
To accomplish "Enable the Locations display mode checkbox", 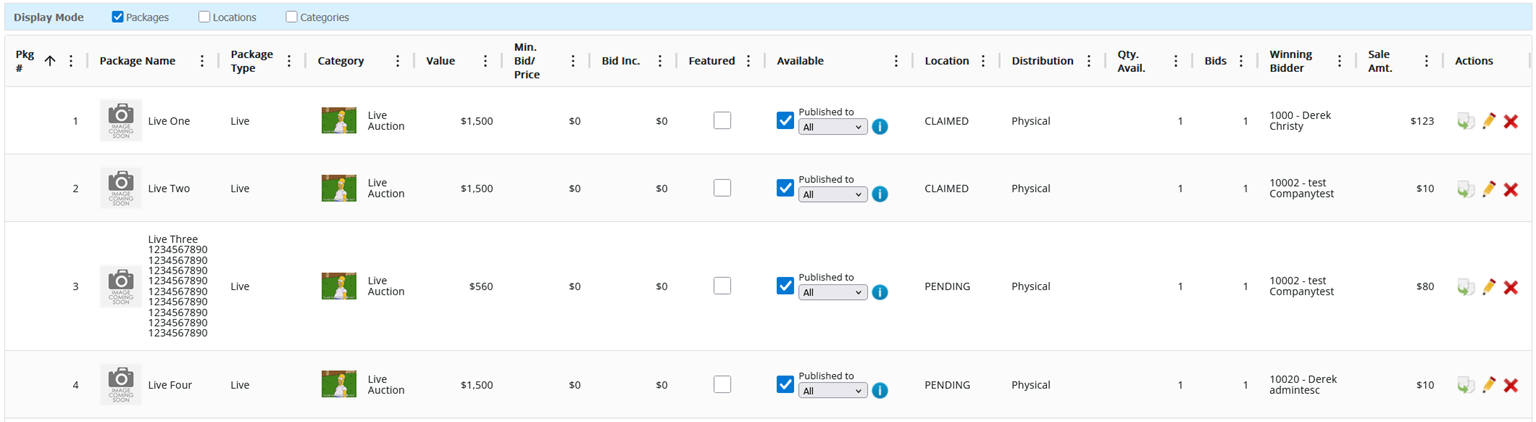I will click(x=205, y=17).
